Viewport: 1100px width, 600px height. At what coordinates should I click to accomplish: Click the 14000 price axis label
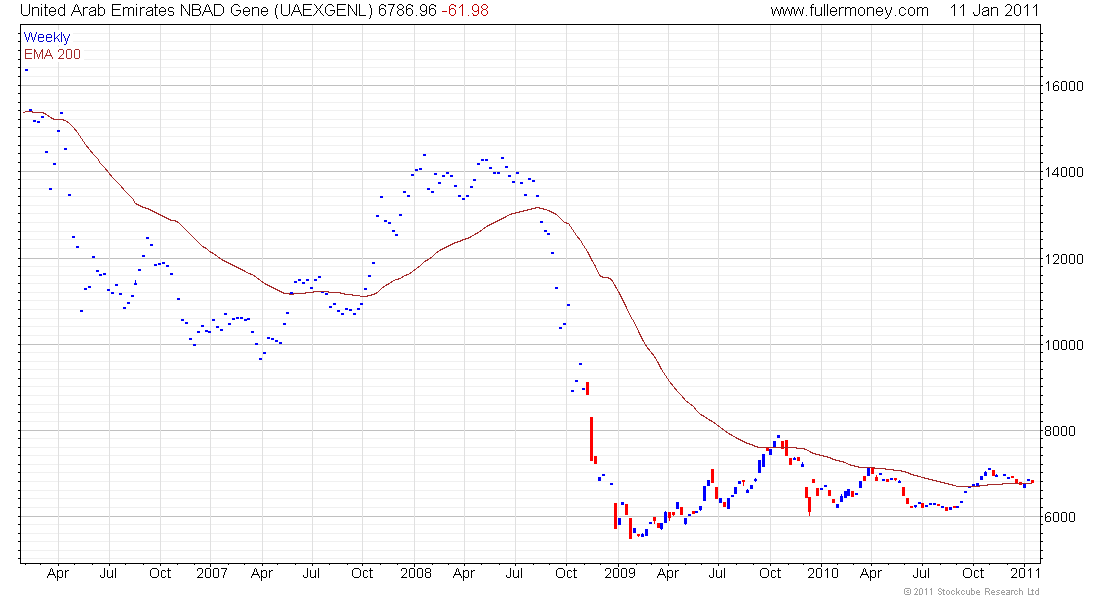[1064, 172]
